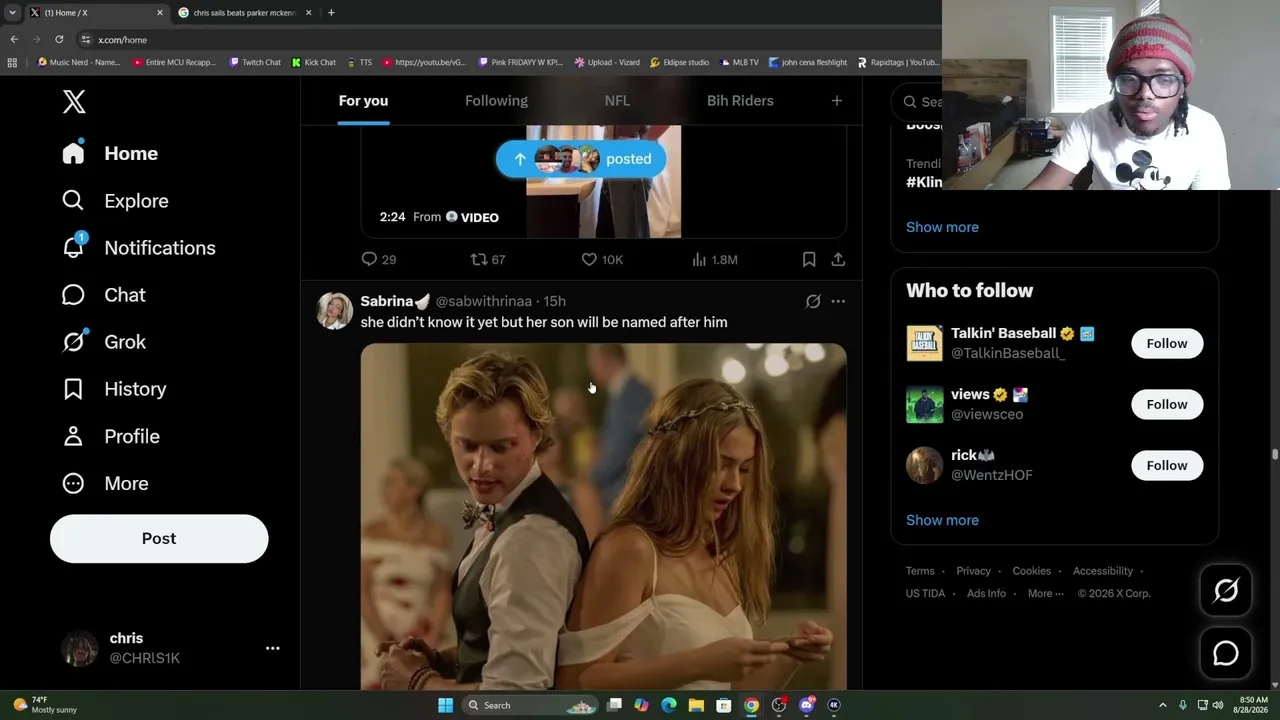Open Microsoft Edge from the taskbar
Image resolution: width=1280 pixels, height=720 pixels.
[x=669, y=705]
